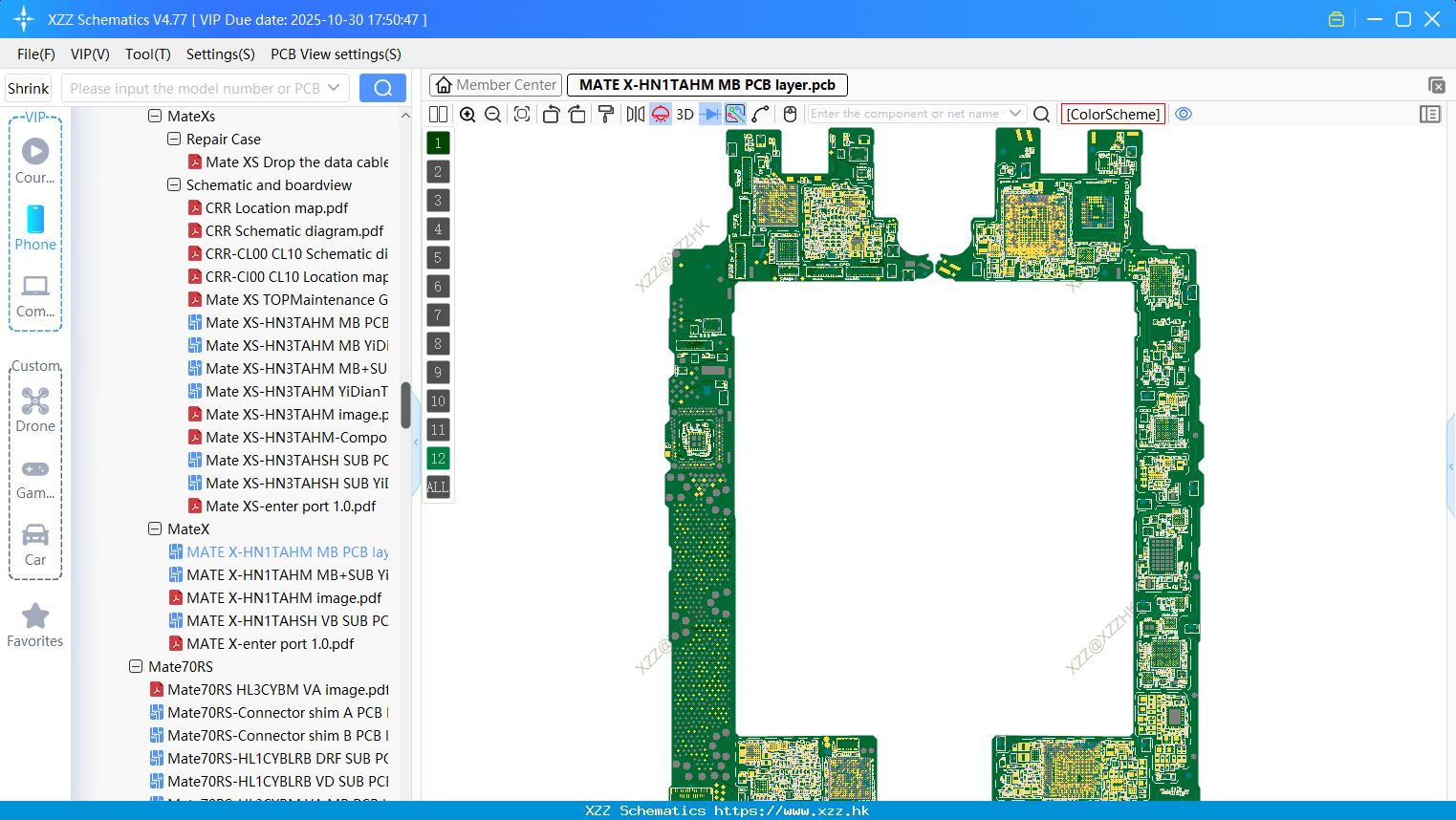1456x820 pixels.
Task: Open the model number dropdown arrow
Action: click(334, 88)
